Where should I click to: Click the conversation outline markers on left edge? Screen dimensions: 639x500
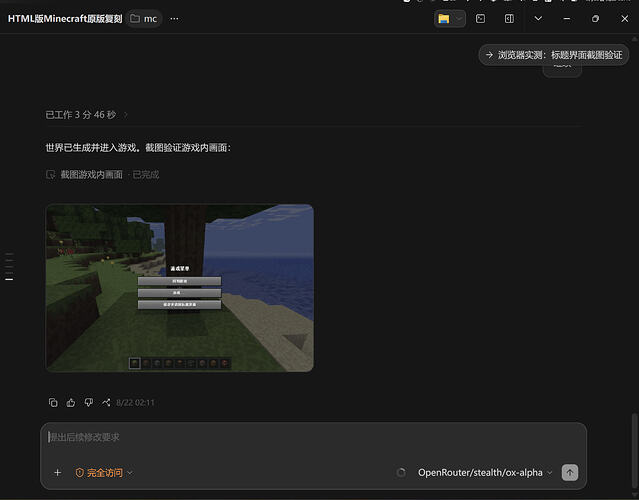(9, 267)
